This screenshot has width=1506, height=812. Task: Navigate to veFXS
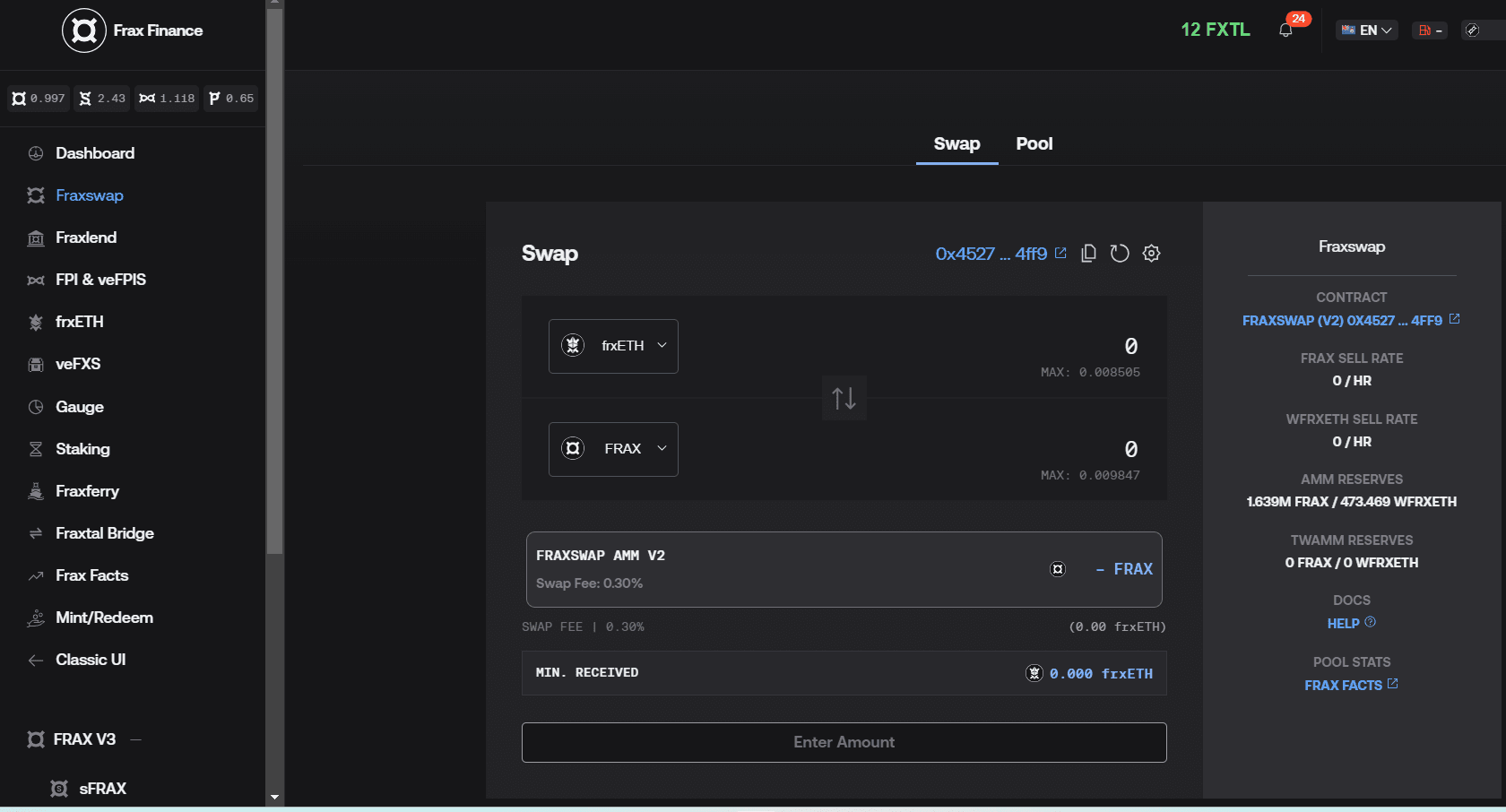[78, 364]
